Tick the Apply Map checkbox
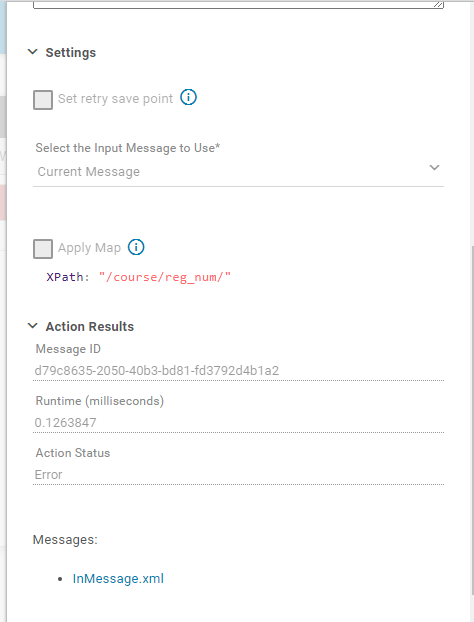 [43, 249]
